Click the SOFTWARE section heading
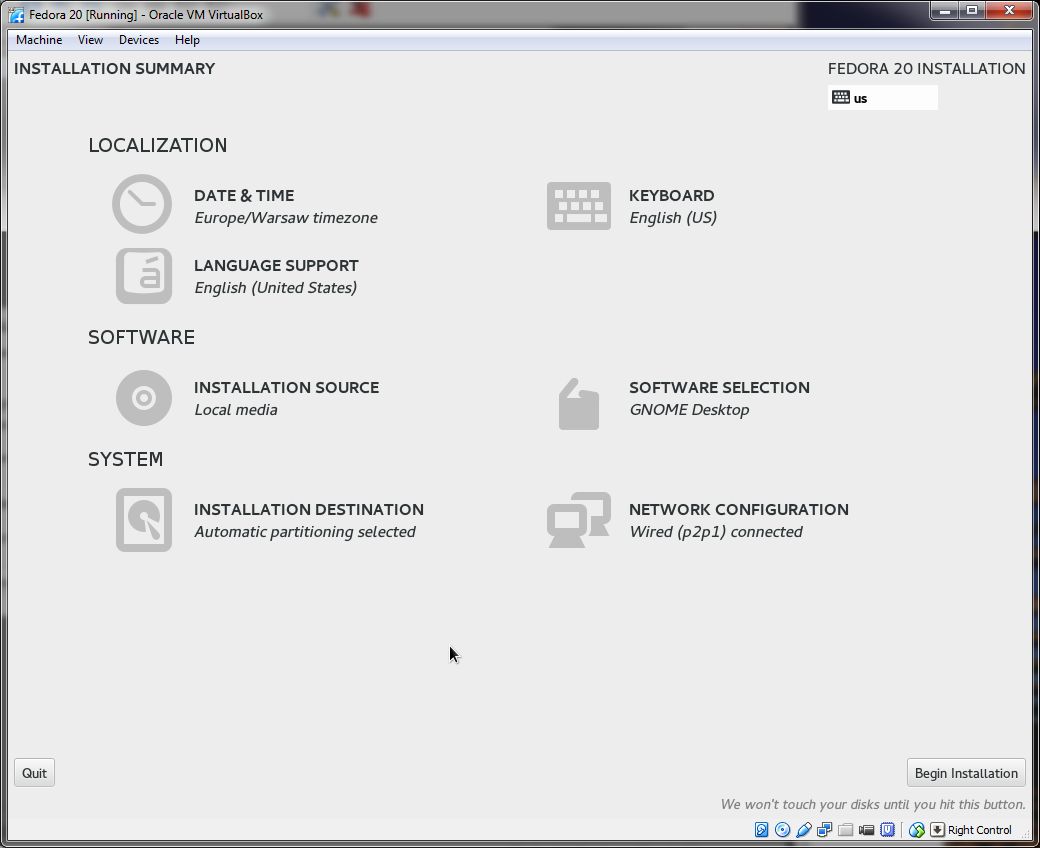This screenshot has height=848, width=1040. coord(141,337)
